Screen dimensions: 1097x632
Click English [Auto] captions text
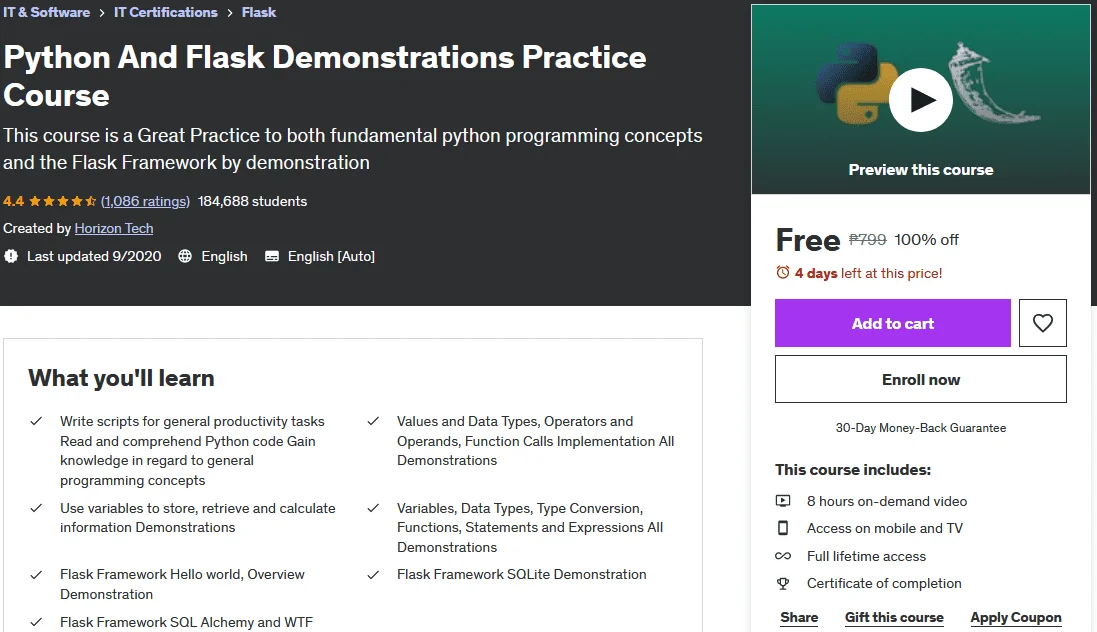[332, 256]
